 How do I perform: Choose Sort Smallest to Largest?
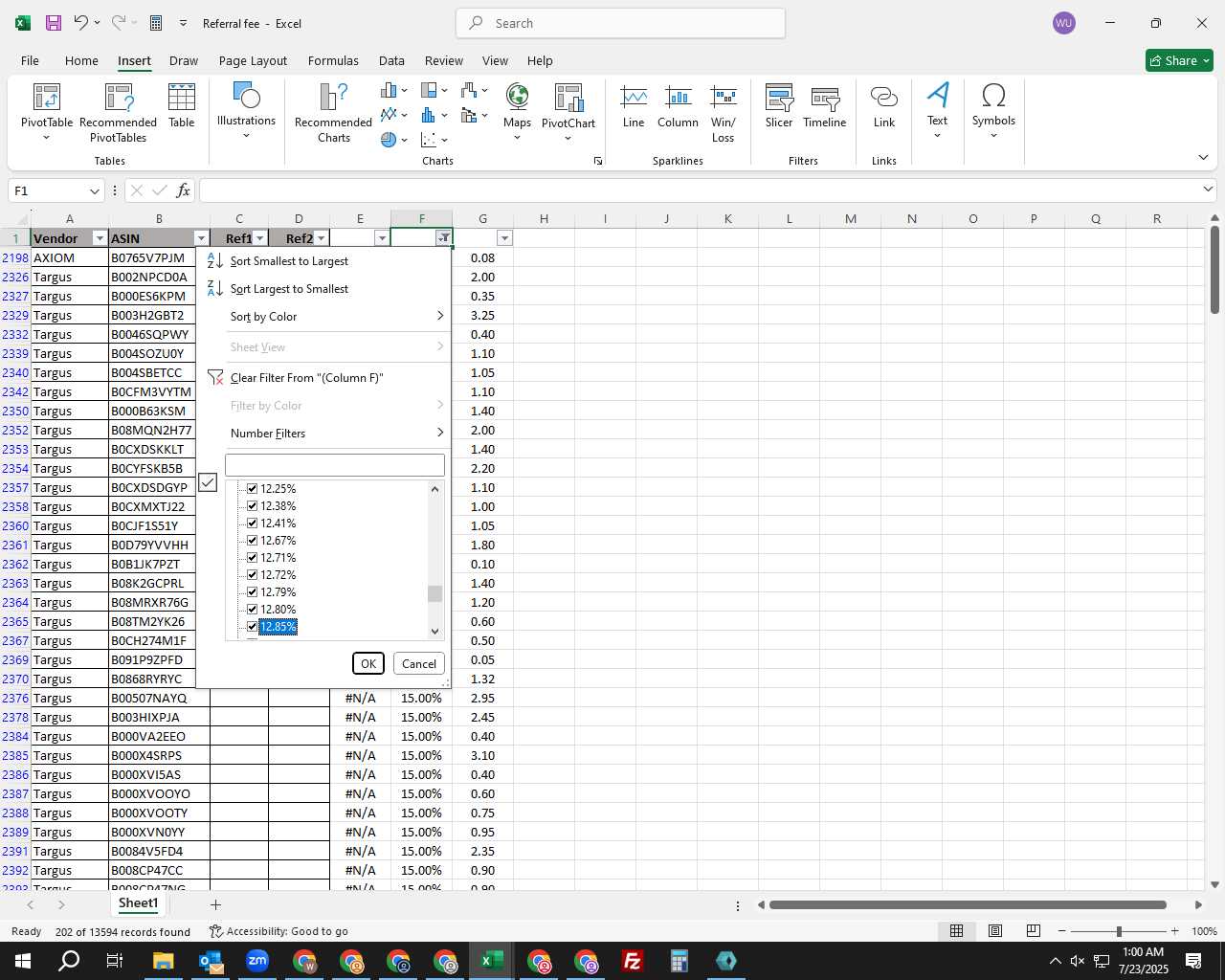click(325, 261)
